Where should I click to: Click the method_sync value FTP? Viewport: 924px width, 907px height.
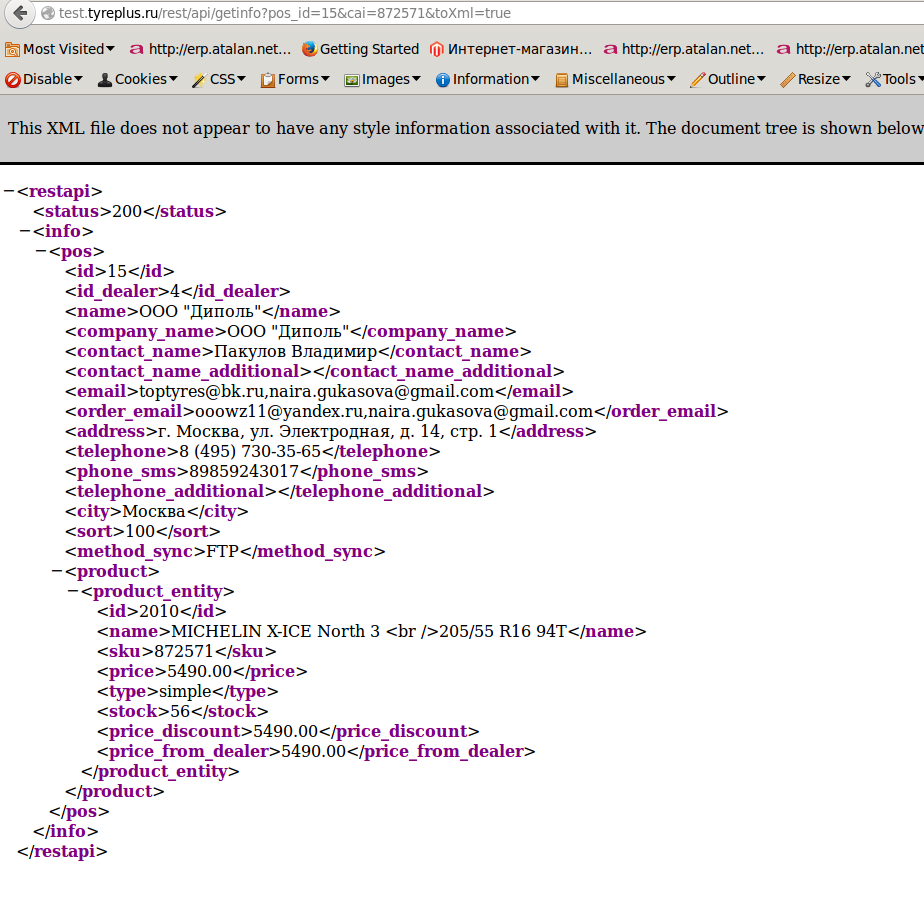(222, 552)
